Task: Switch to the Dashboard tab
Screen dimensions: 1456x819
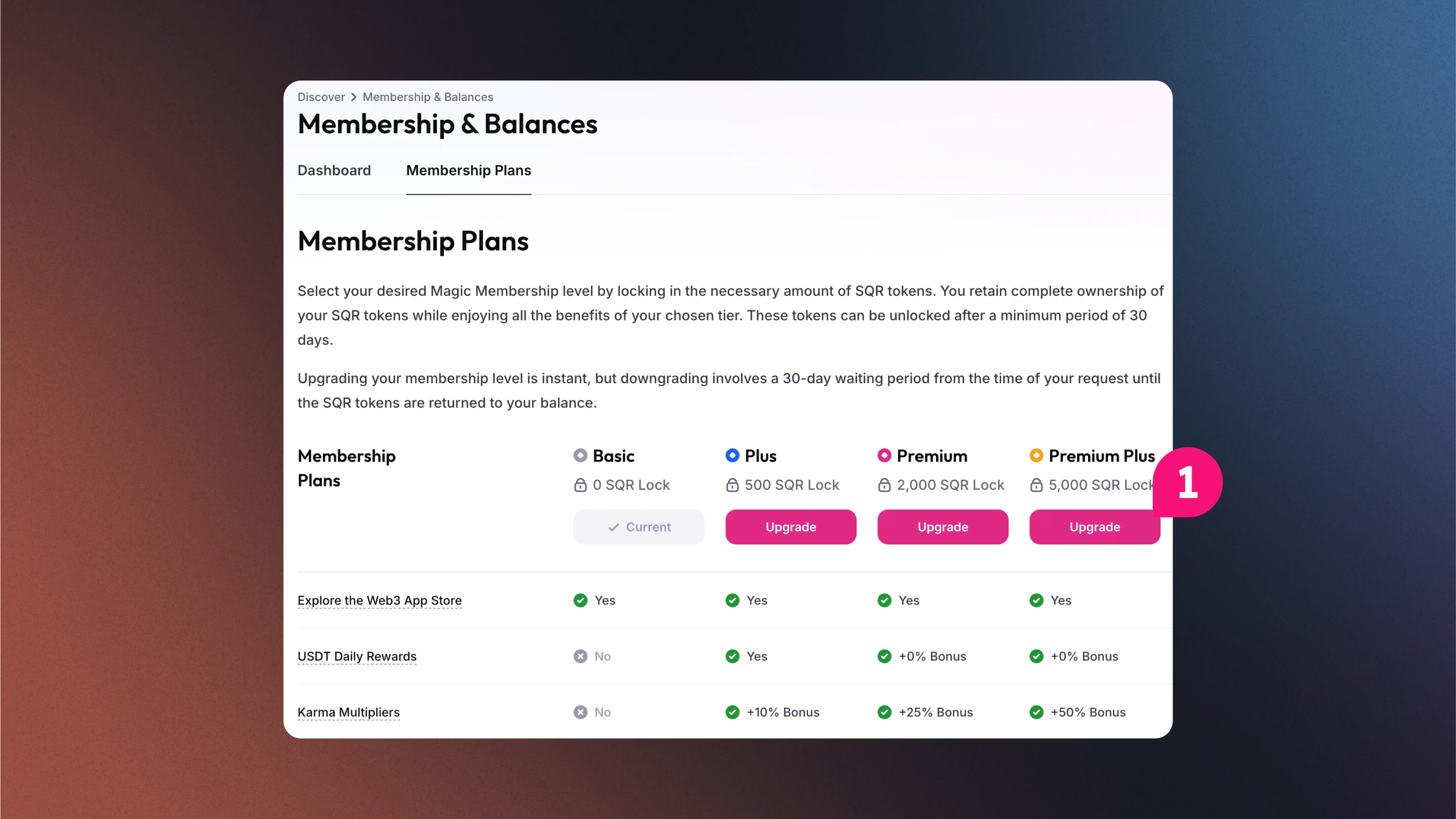Action: coord(334,170)
